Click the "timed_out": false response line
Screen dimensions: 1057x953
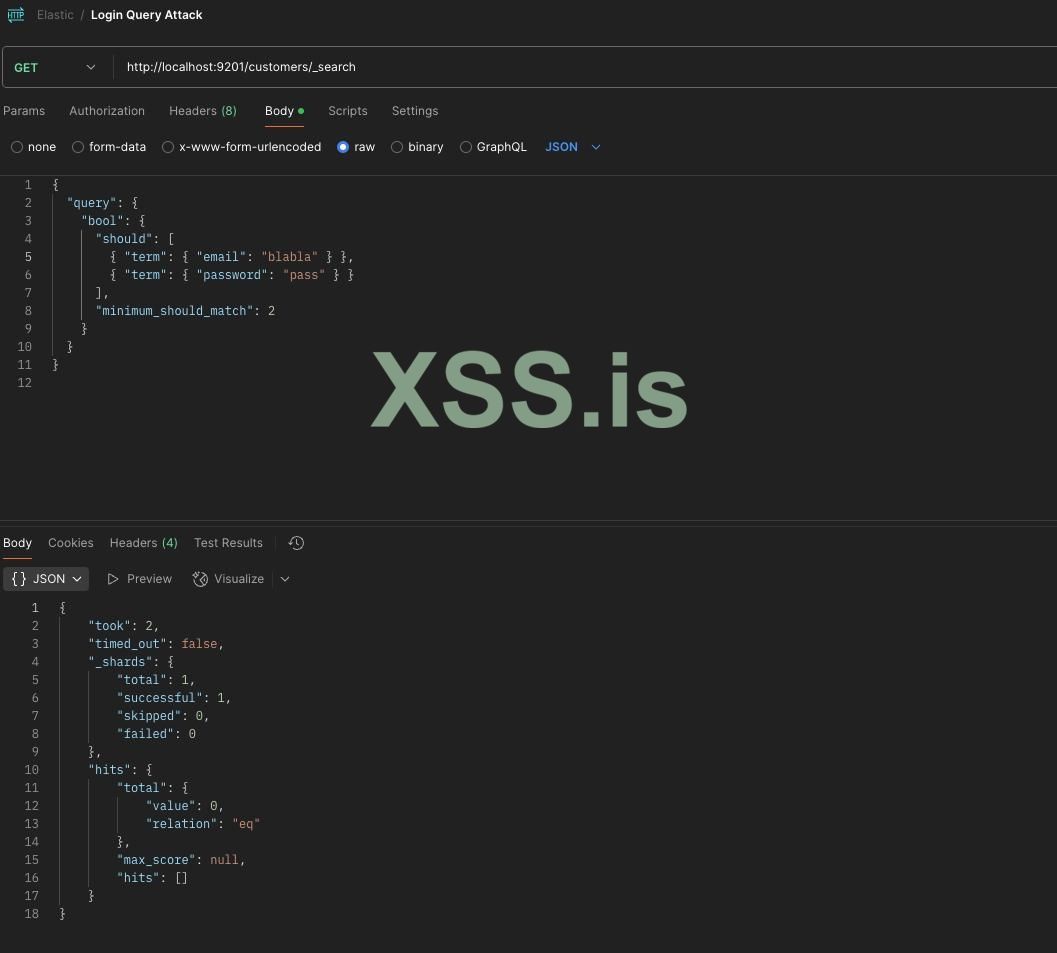[x=156, y=644]
